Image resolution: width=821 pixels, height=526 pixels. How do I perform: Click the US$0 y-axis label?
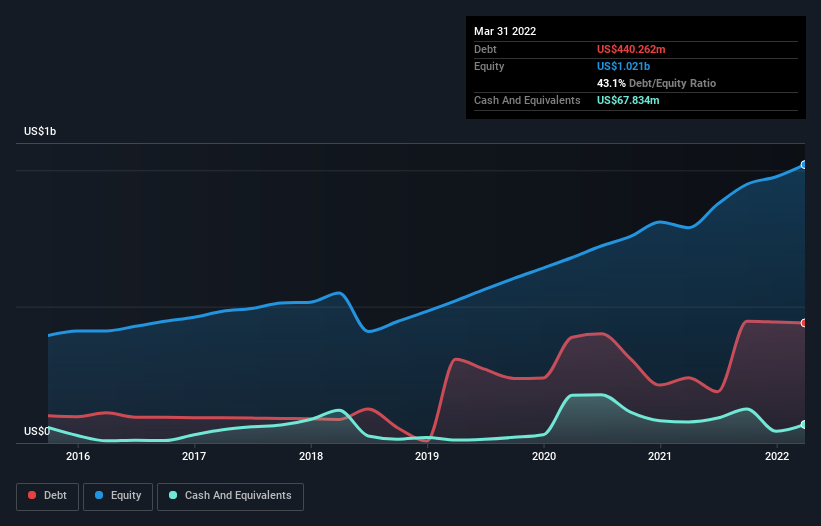[x=37, y=431]
